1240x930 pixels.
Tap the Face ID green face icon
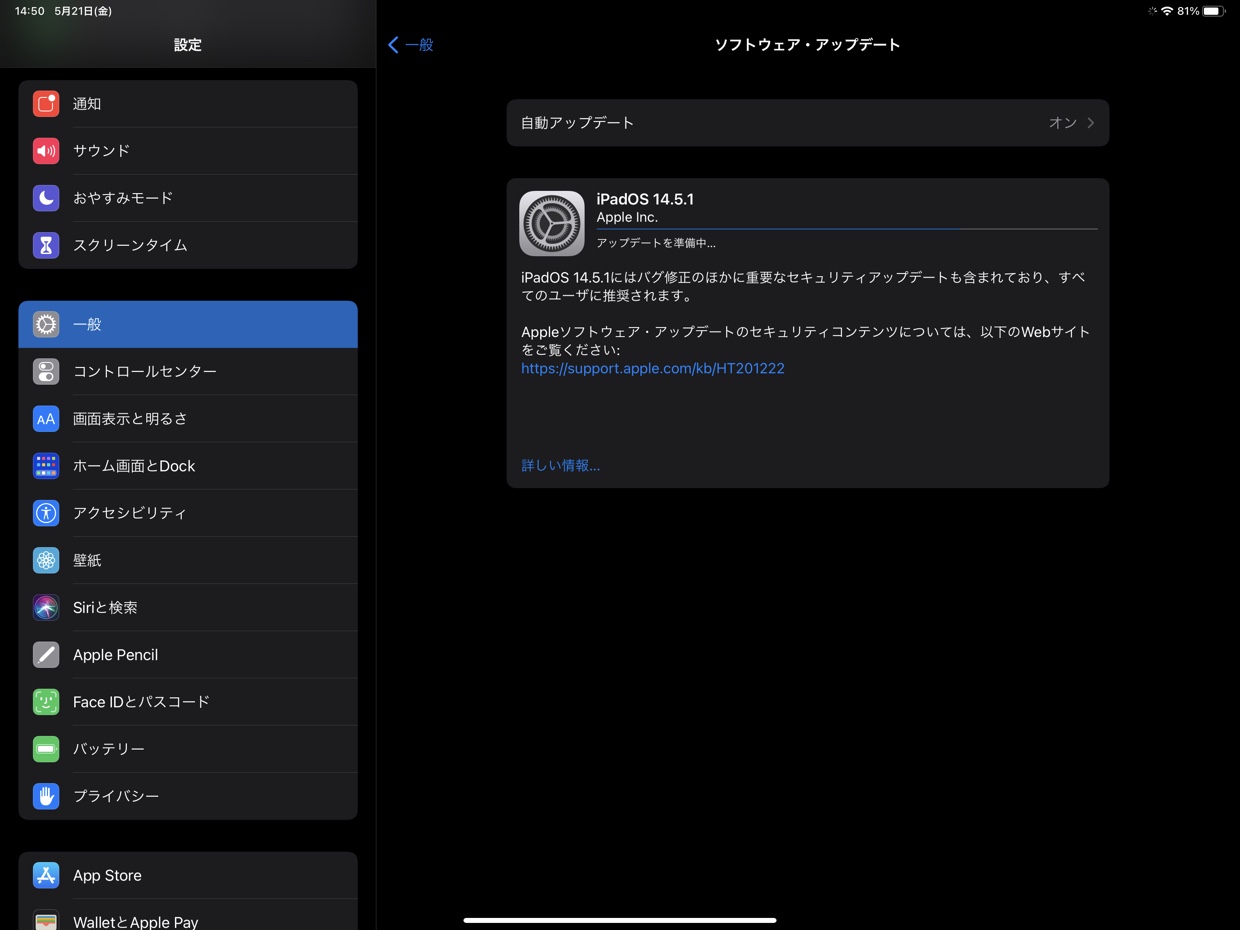(x=46, y=702)
